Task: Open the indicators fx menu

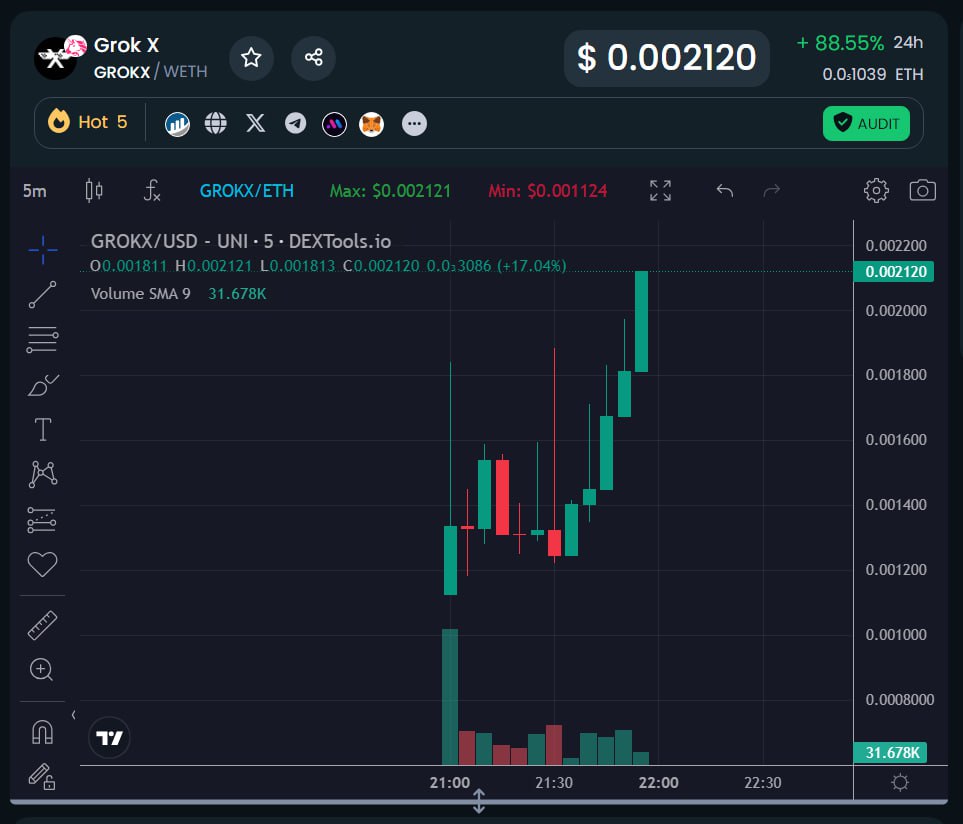Action: pos(152,191)
